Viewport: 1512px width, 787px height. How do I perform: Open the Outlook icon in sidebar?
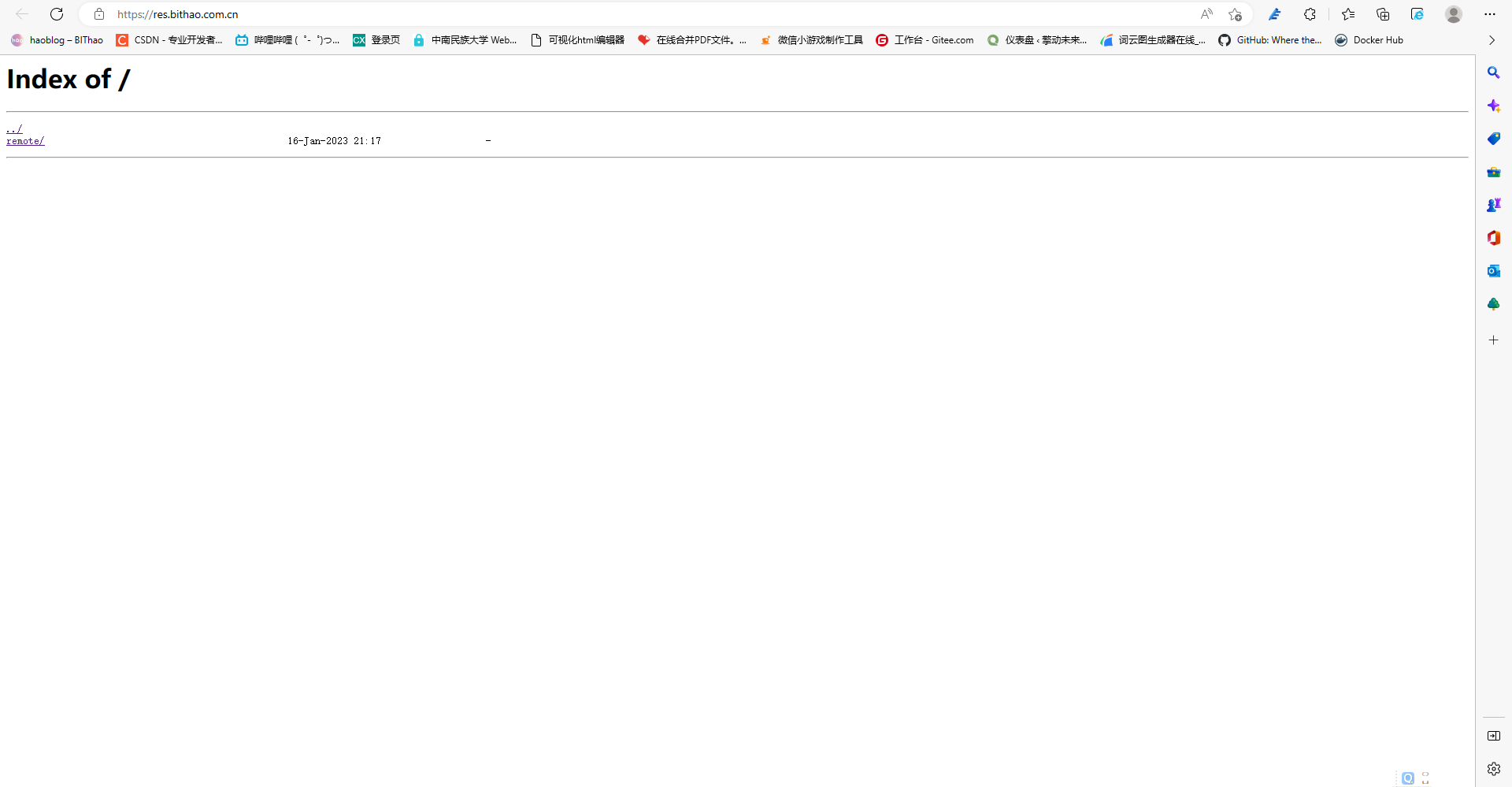[x=1493, y=271]
